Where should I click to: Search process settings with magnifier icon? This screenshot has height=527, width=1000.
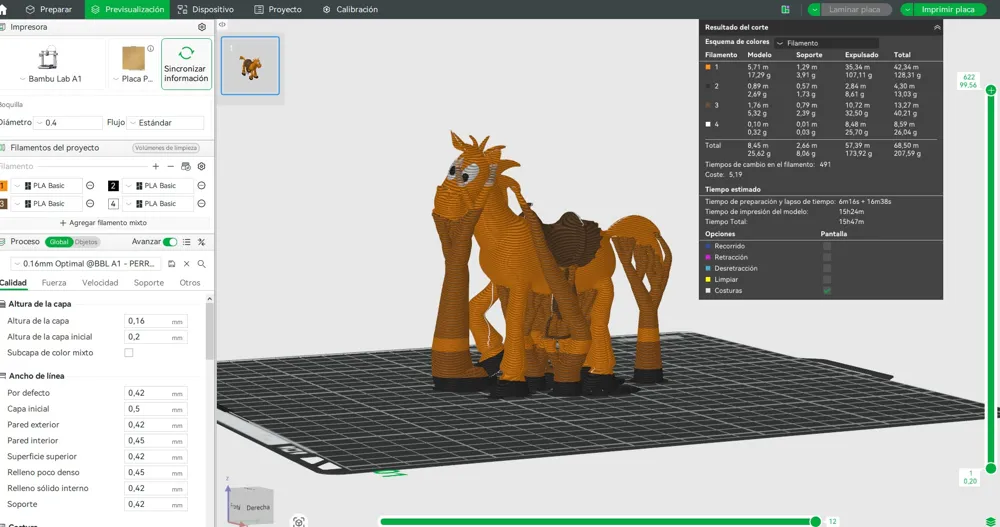pos(202,264)
